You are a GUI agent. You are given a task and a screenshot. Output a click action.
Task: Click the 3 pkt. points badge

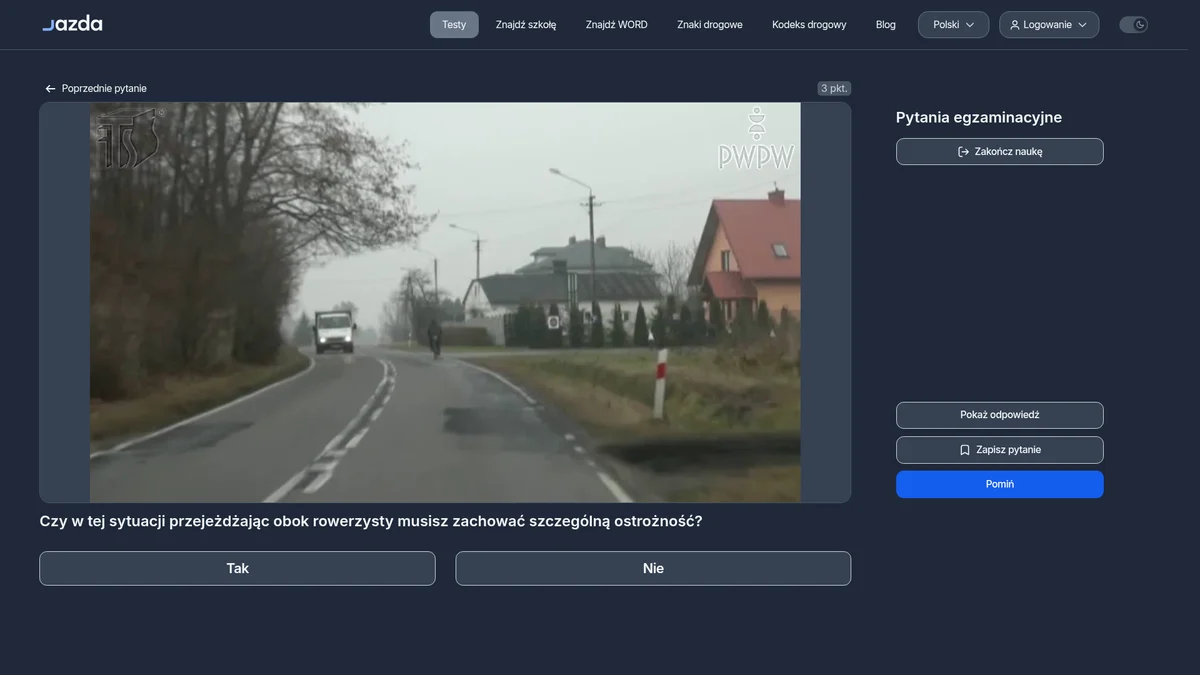coord(834,89)
